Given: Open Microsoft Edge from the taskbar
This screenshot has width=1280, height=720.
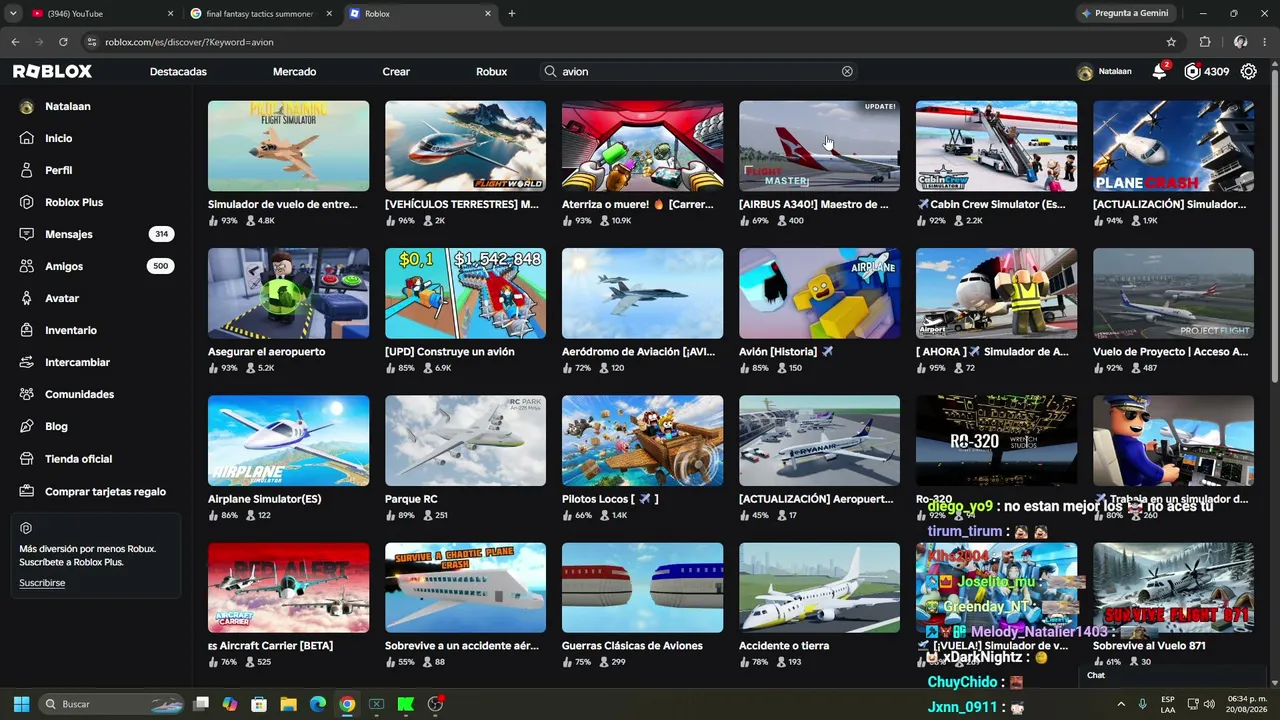Looking at the screenshot, I should 317,704.
